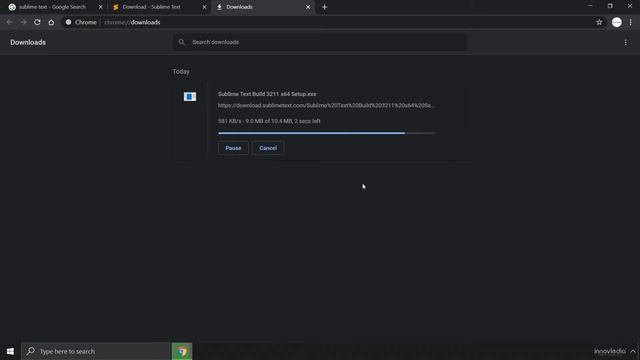Click the Downloads page title
Screen dimensions: 640x360
pos(28,42)
